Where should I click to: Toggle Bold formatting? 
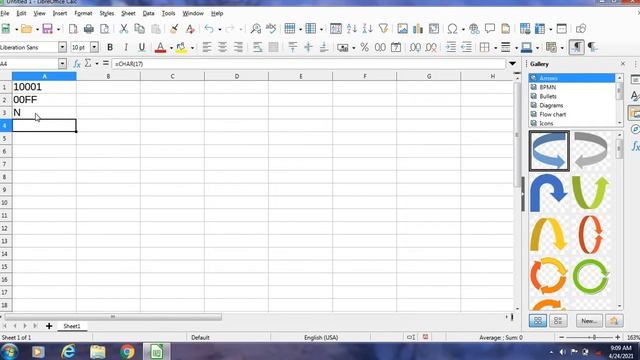[x=110, y=47]
